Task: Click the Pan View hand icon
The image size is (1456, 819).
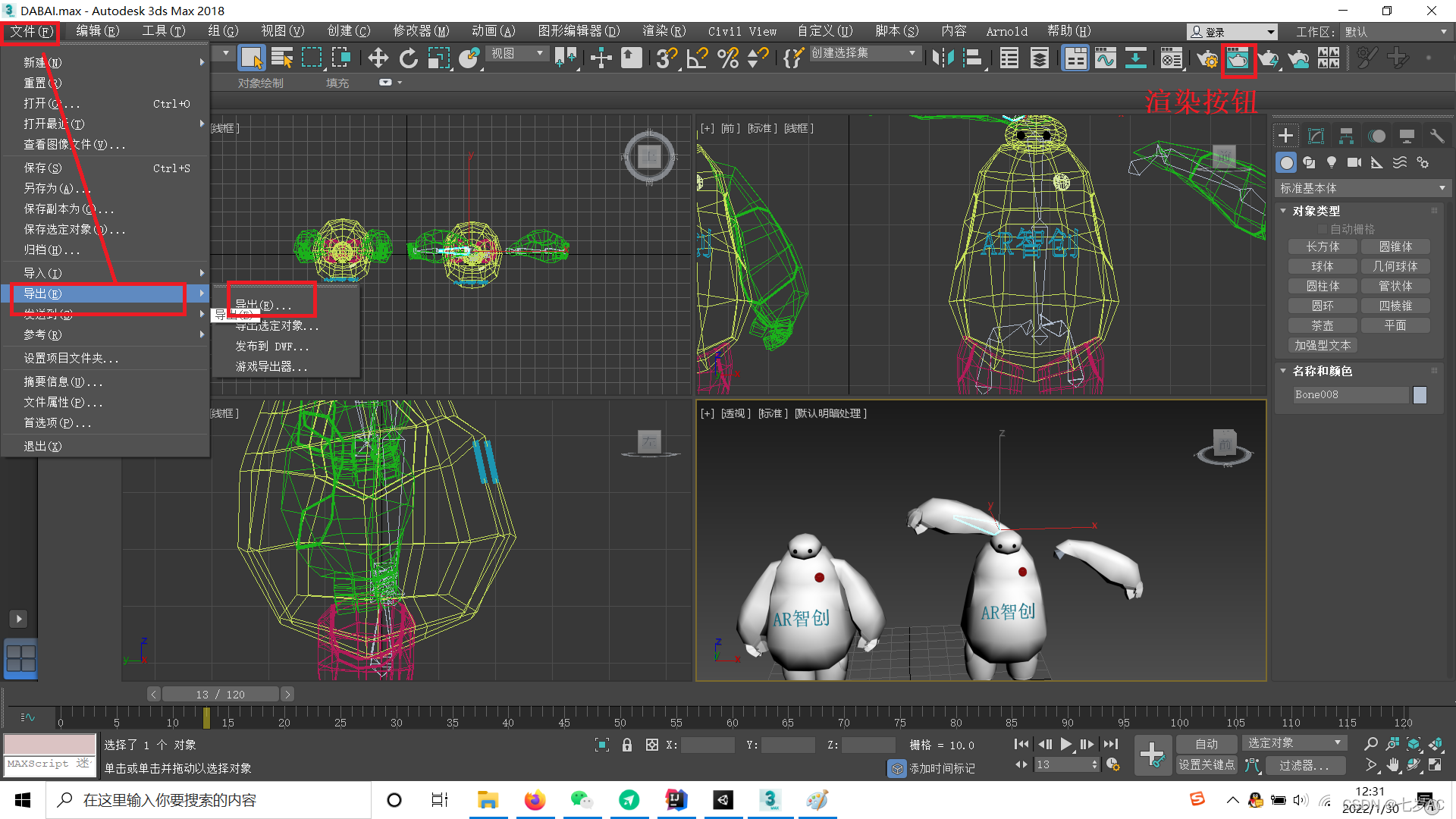Action: (1393, 765)
